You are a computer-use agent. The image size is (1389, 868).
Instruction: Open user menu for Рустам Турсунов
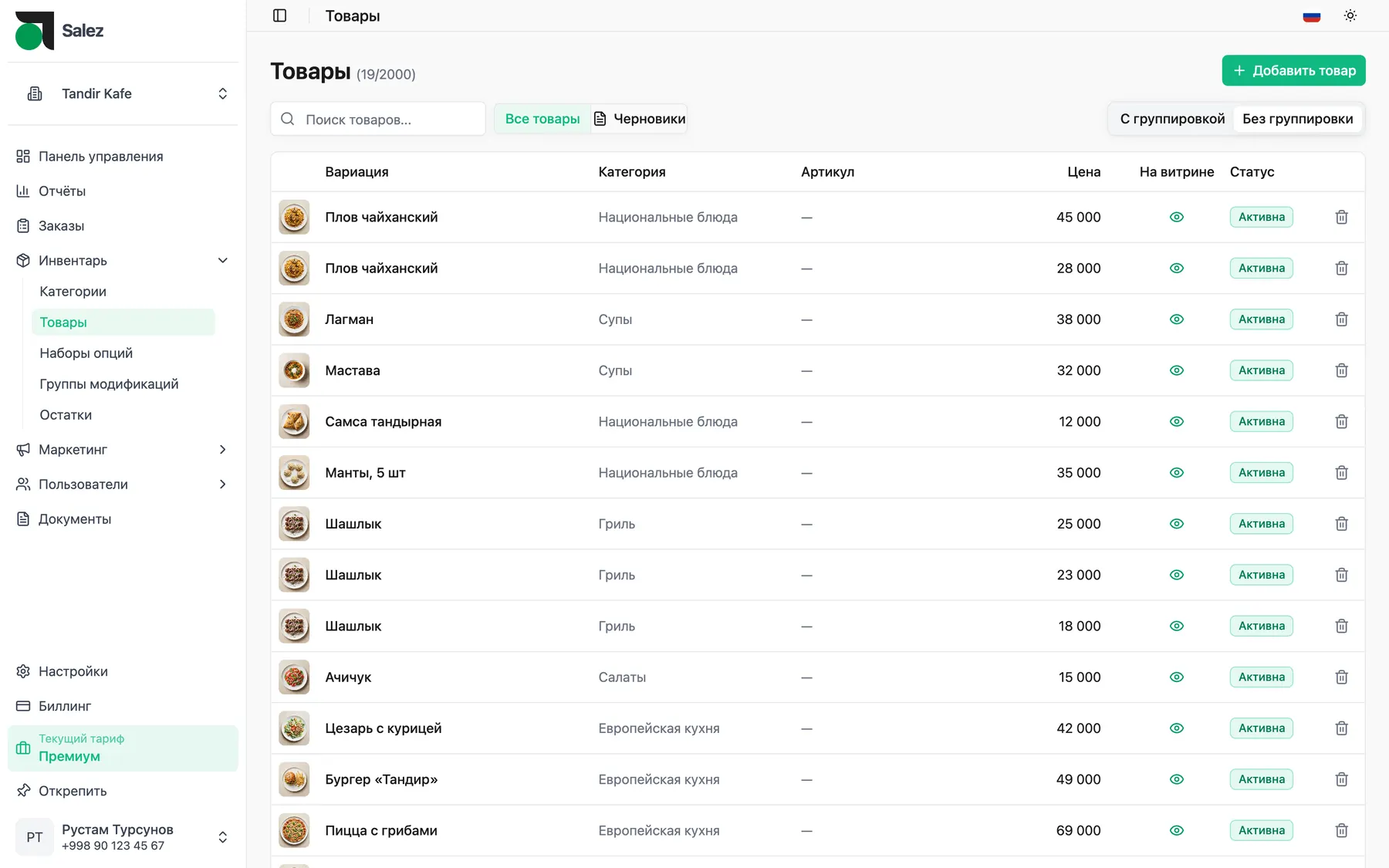click(x=123, y=837)
